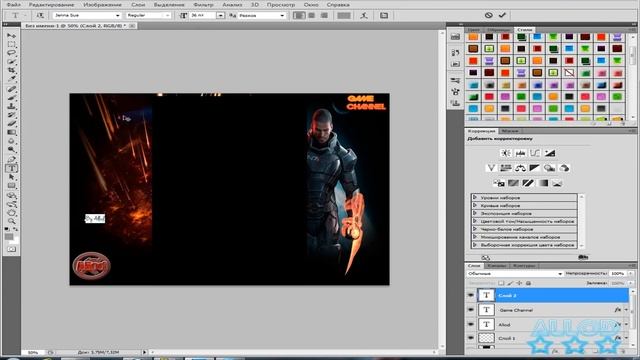
Task: Open the warp text dialog icon
Action: [364, 15]
